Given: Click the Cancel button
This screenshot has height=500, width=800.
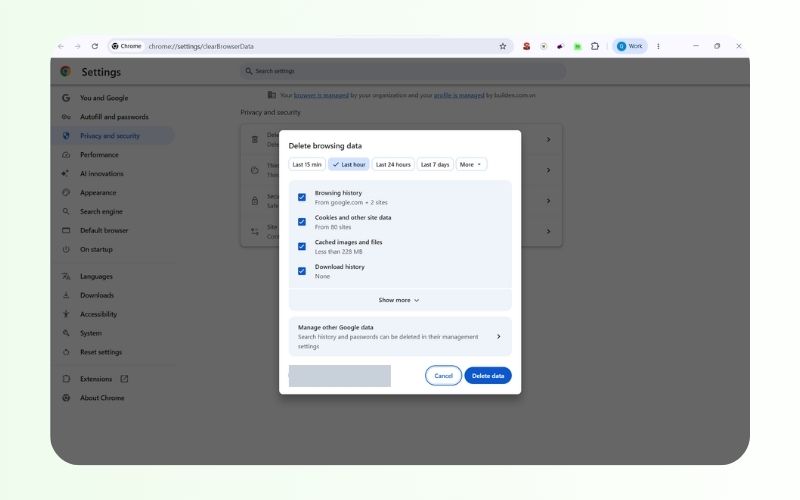Looking at the screenshot, I should point(443,376).
